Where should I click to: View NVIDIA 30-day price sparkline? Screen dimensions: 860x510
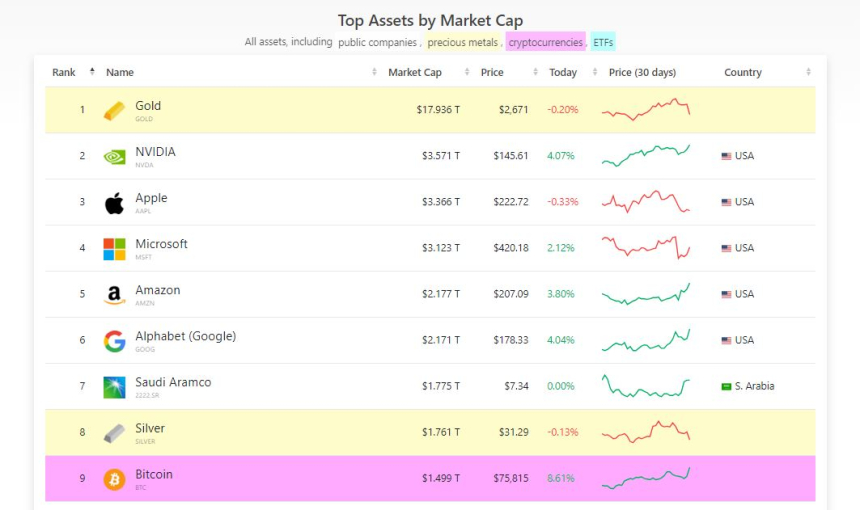(x=646, y=156)
